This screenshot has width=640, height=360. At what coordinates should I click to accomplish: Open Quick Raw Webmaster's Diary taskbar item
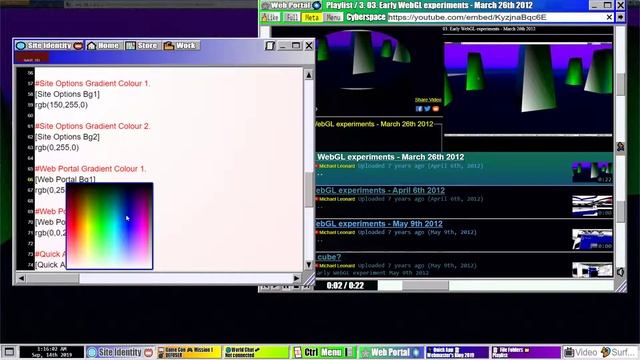pos(457,352)
